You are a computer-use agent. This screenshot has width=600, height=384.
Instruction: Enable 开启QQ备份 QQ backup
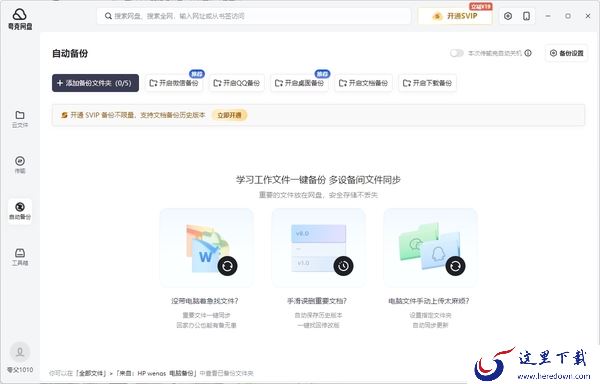[237, 83]
